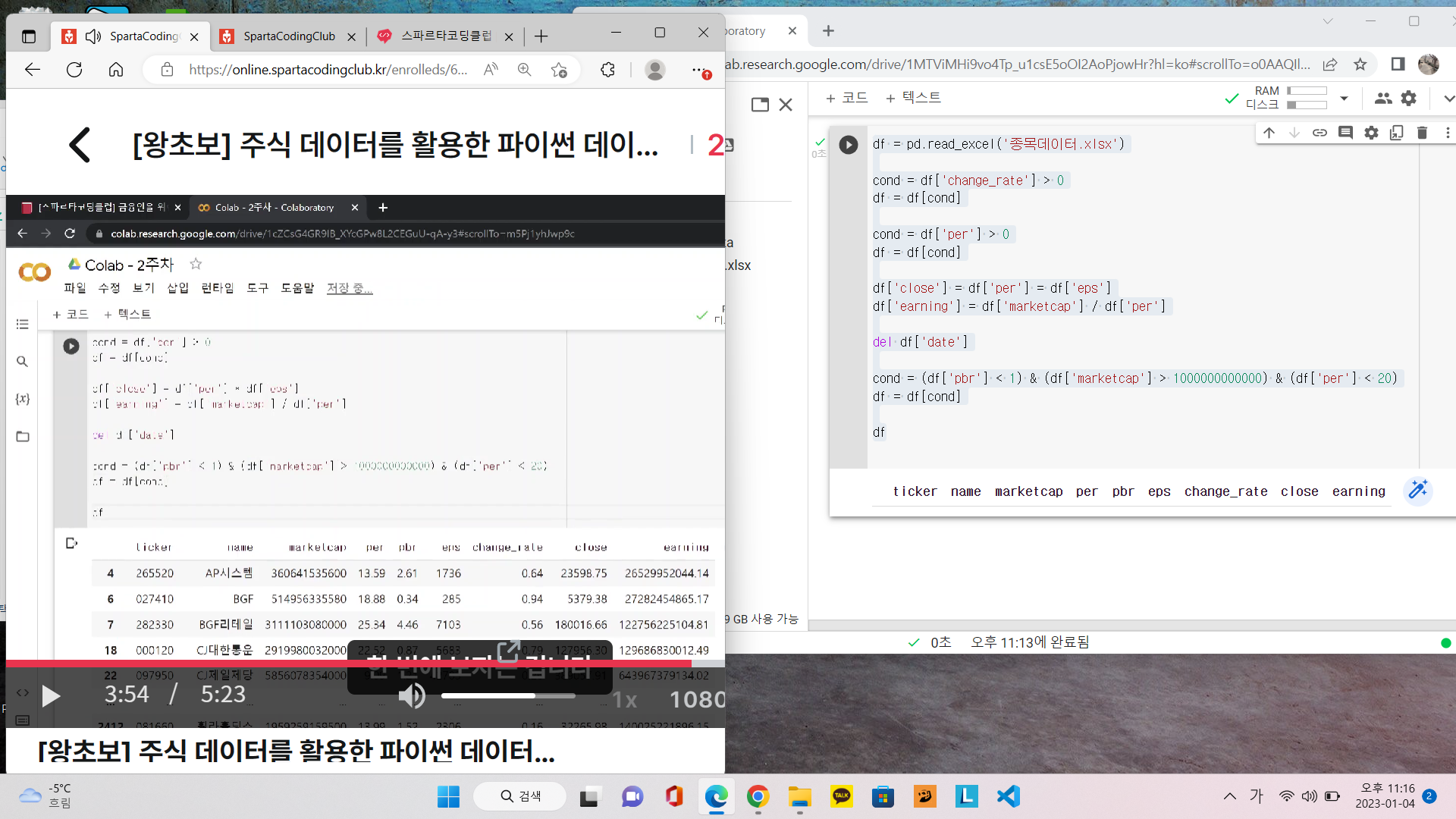Change video quality 1080
Image resolution: width=1456 pixels, height=819 pixels.
696,699
